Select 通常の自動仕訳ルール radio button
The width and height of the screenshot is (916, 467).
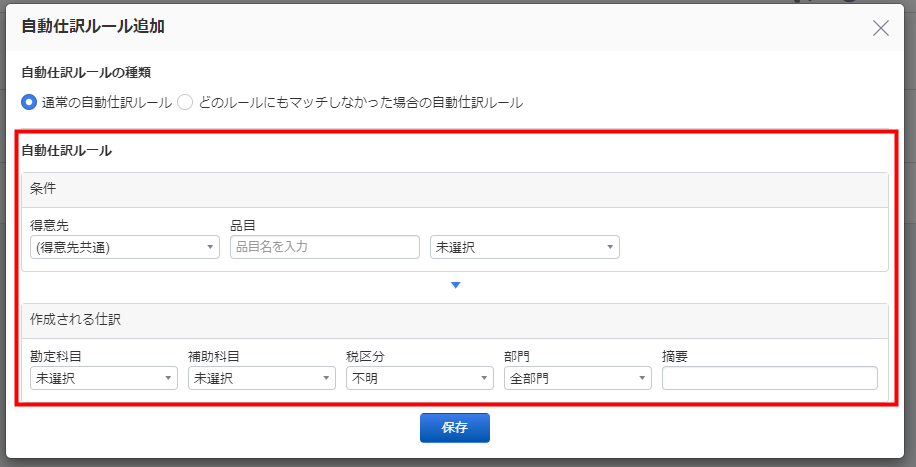(29, 103)
